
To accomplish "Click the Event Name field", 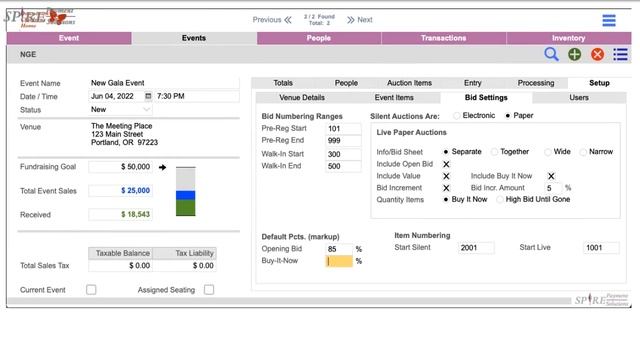I will pyautogui.click(x=164, y=83).
